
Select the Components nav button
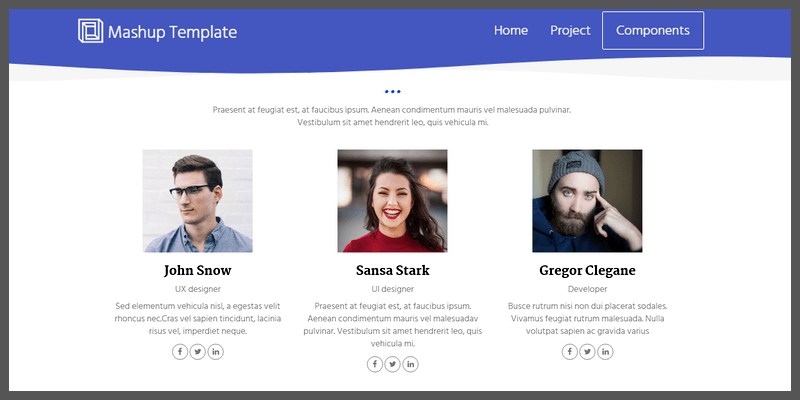point(653,31)
